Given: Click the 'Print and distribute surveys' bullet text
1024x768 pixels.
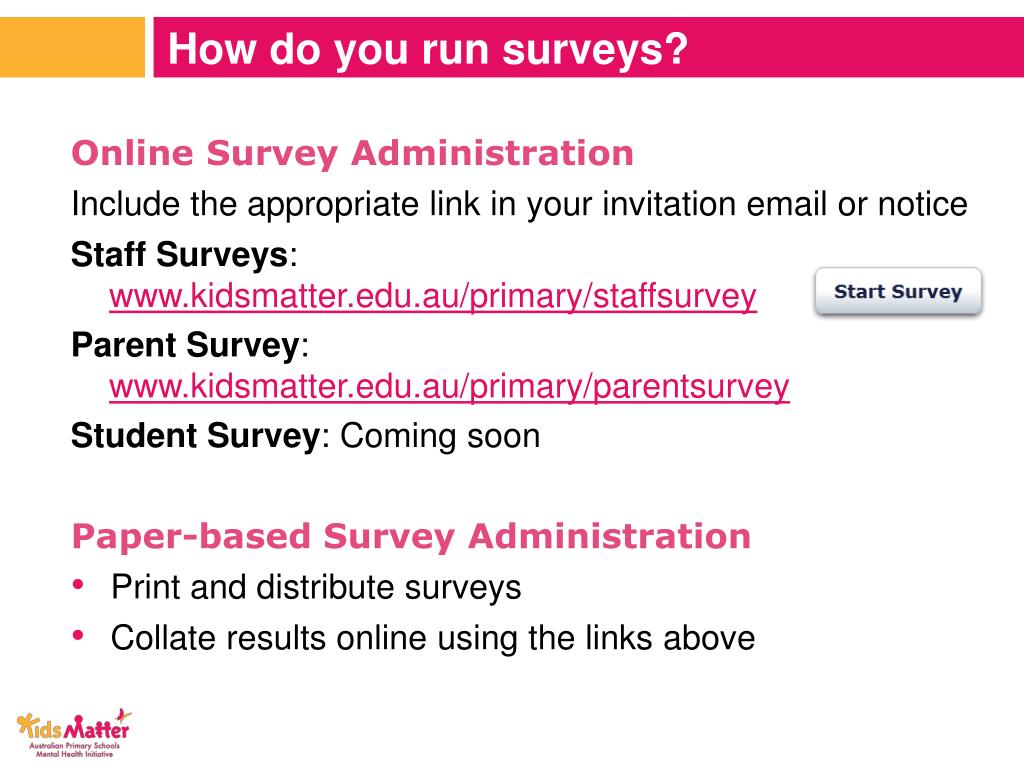Looking at the screenshot, I should pyautogui.click(x=316, y=587).
